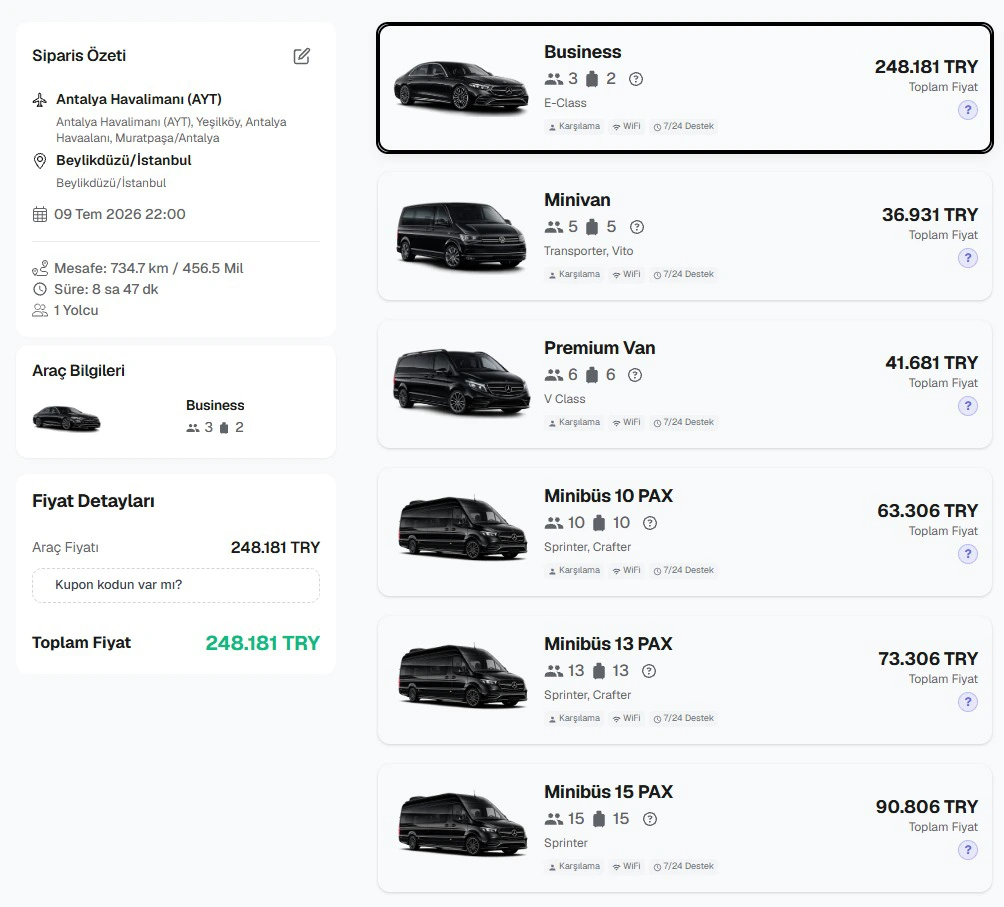
Task: Click price help icon for Premium Van
Action: point(968,406)
